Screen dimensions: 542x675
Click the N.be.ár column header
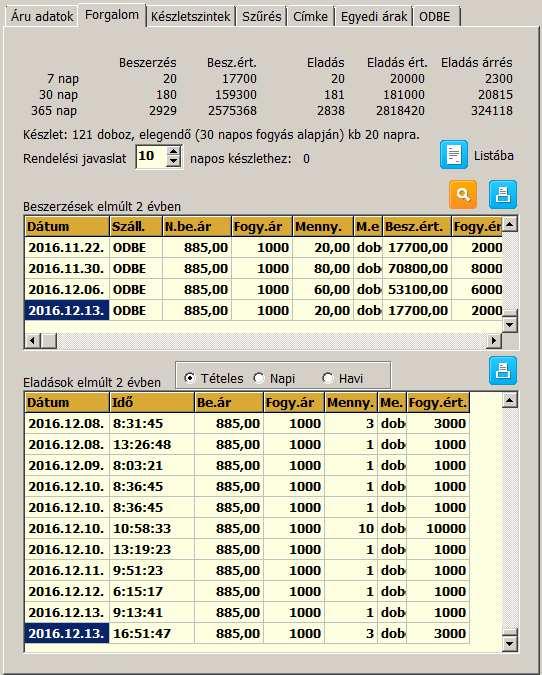(x=197, y=226)
